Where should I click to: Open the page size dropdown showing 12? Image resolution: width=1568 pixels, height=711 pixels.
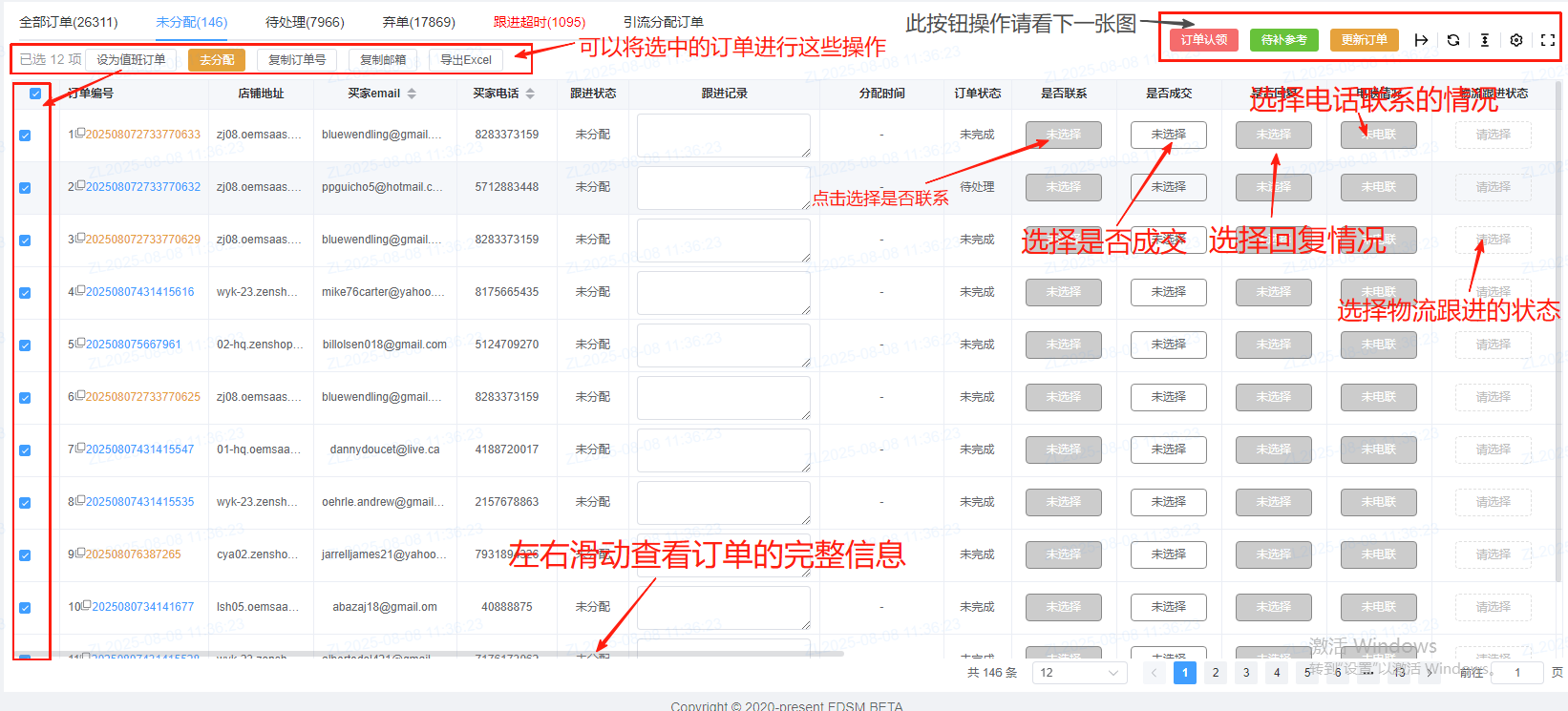coord(1078,673)
